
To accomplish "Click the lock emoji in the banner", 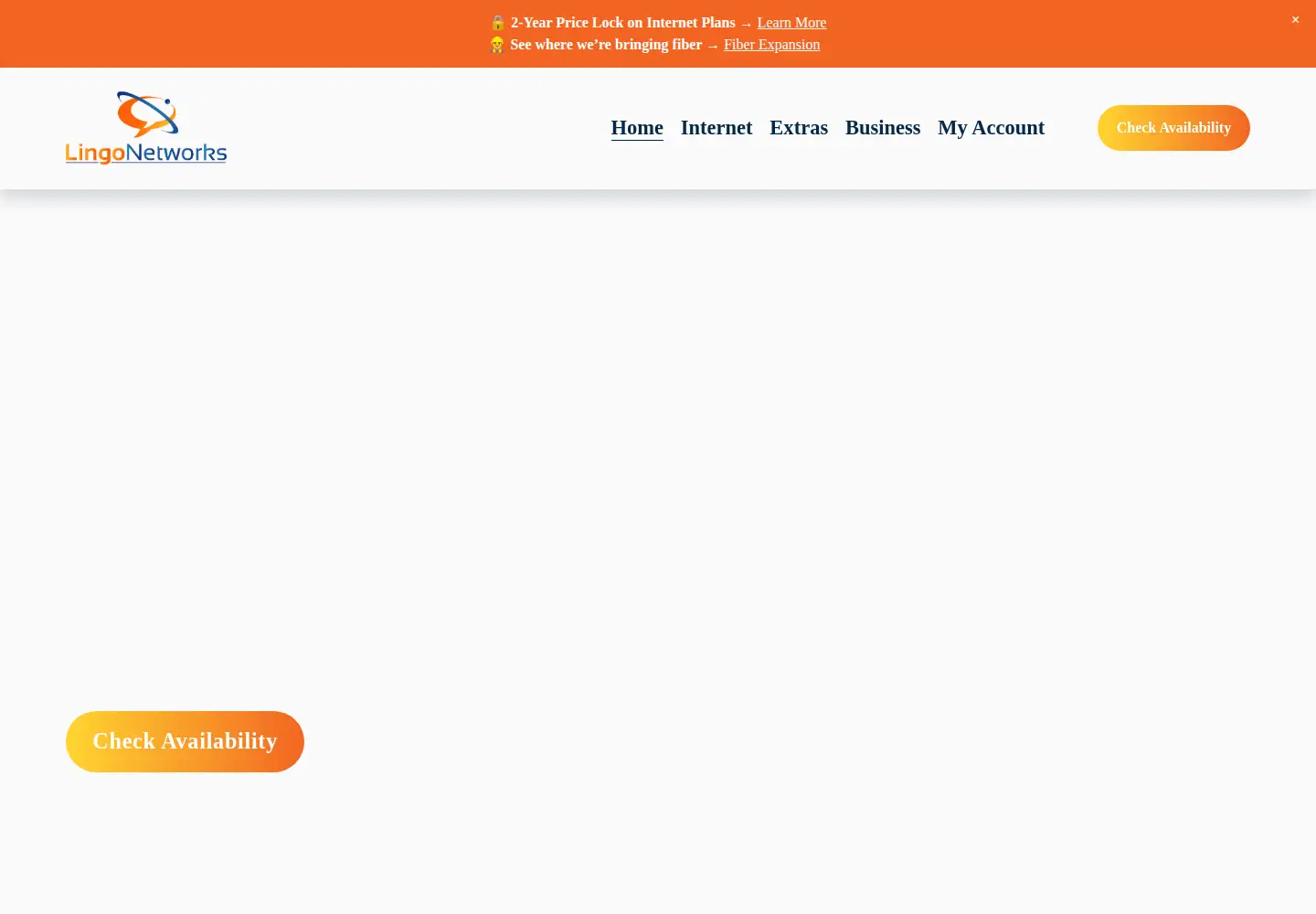I will click(x=497, y=23).
